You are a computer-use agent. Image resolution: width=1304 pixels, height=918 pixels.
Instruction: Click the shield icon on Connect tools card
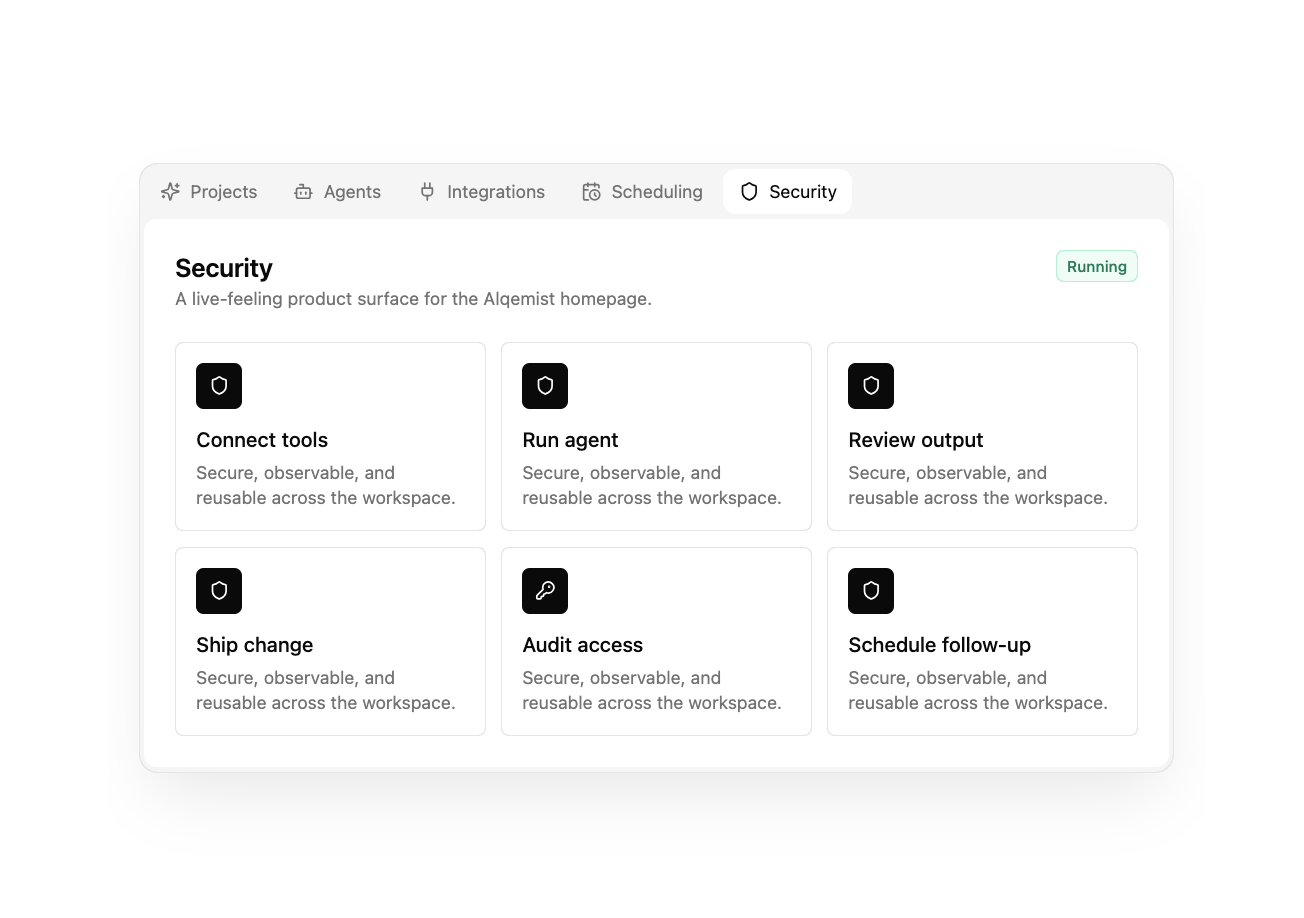coord(219,386)
